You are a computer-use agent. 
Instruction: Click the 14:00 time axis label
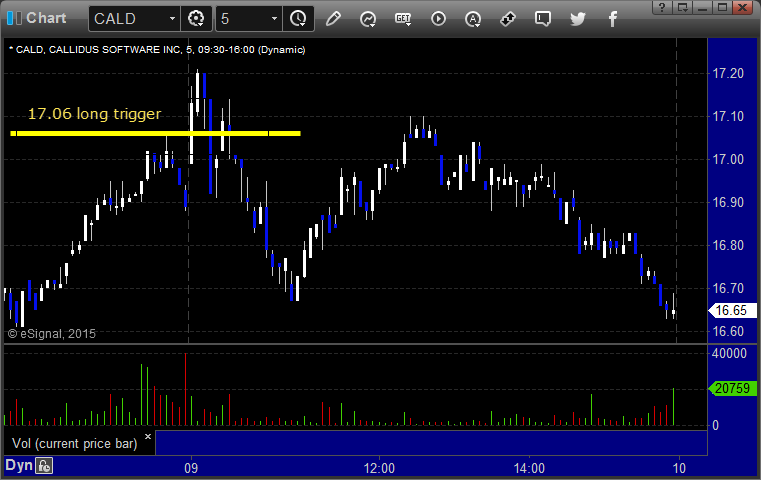coord(529,468)
